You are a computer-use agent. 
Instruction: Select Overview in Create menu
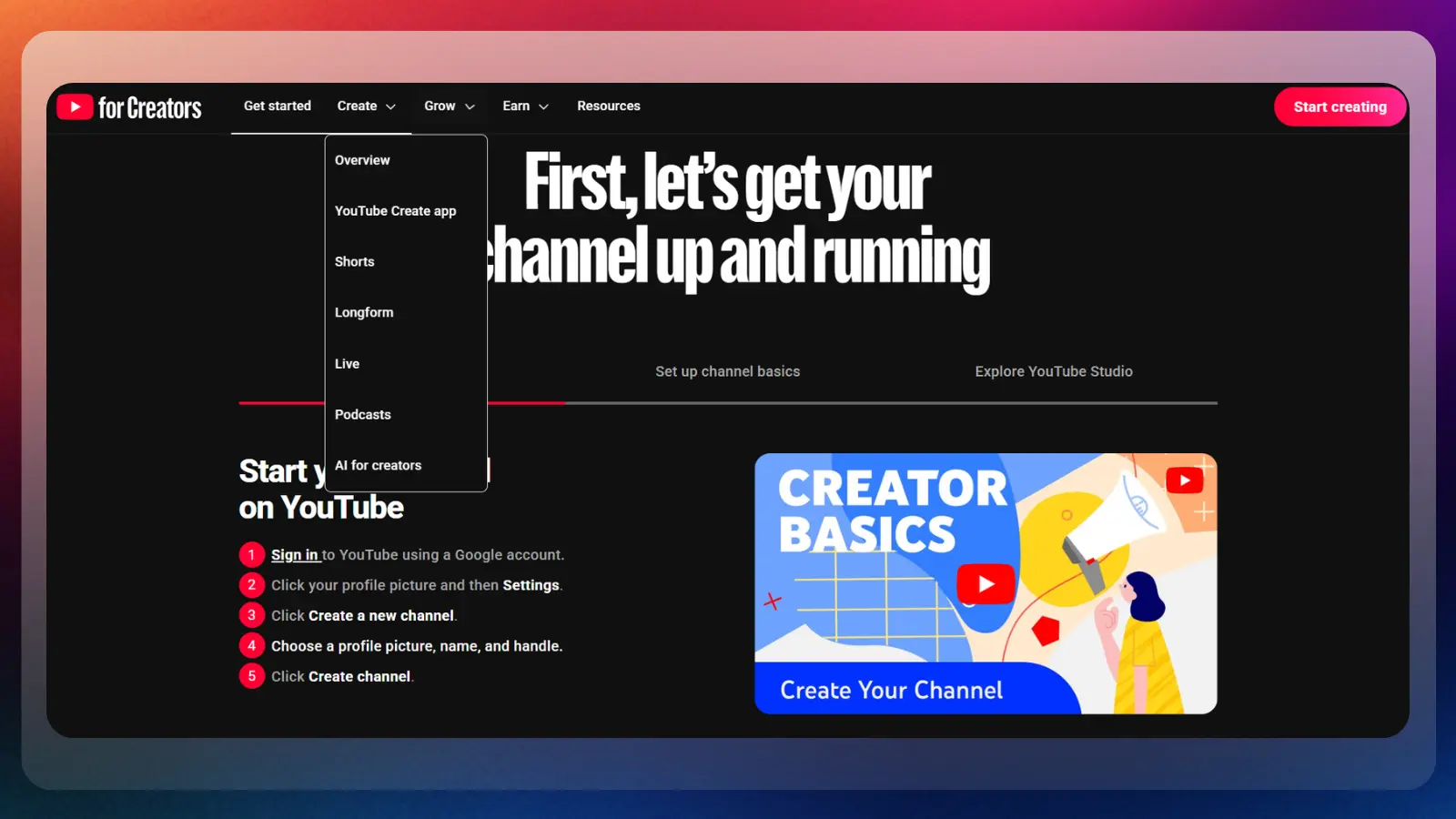pos(362,160)
